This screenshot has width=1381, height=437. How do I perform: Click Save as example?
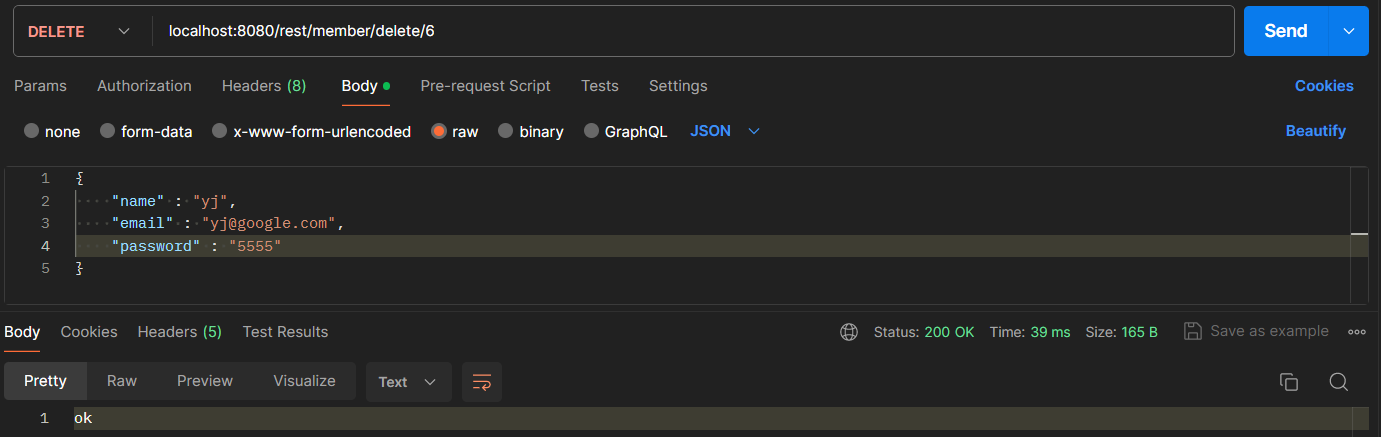pos(1269,331)
